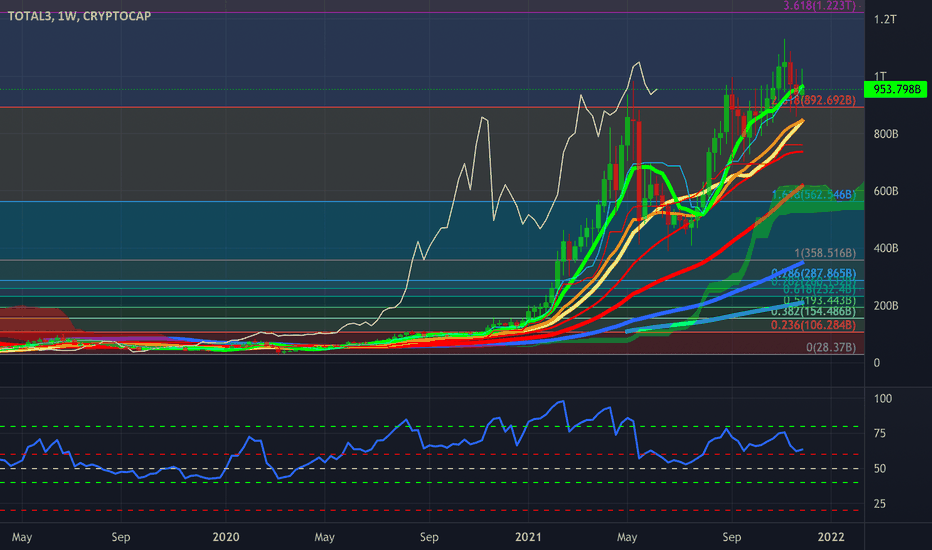The height and width of the screenshot is (550, 932).
Task: Select the current price label 953.798B
Action: click(896, 89)
